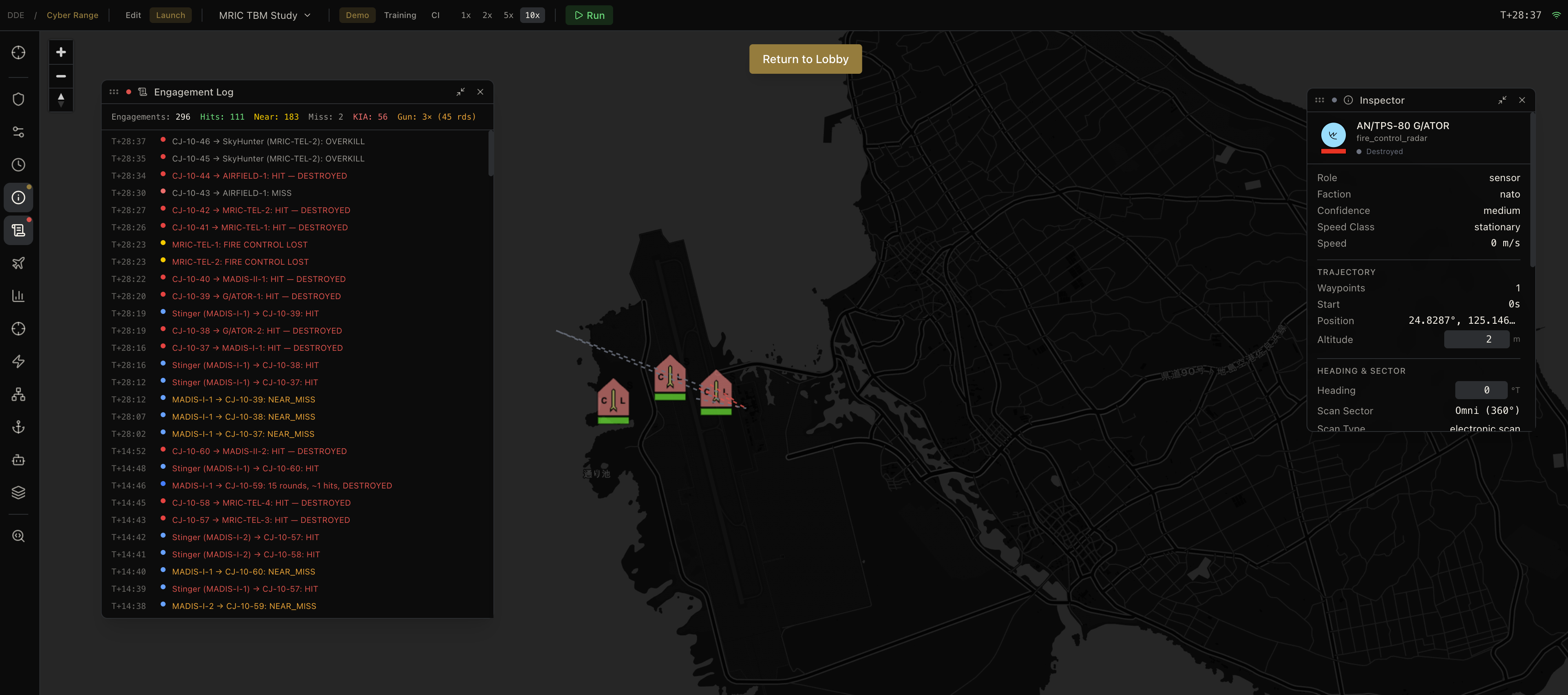The width and height of the screenshot is (1568, 695).
Task: Open the bar chart analytics icon
Action: pos(18,296)
